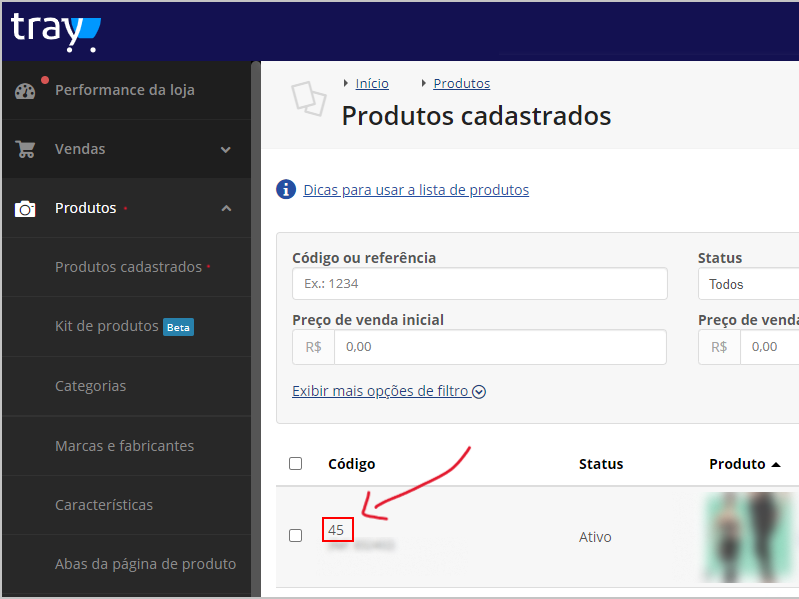Select all products via header checkbox
This screenshot has height=599, width=799.
tap(296, 464)
